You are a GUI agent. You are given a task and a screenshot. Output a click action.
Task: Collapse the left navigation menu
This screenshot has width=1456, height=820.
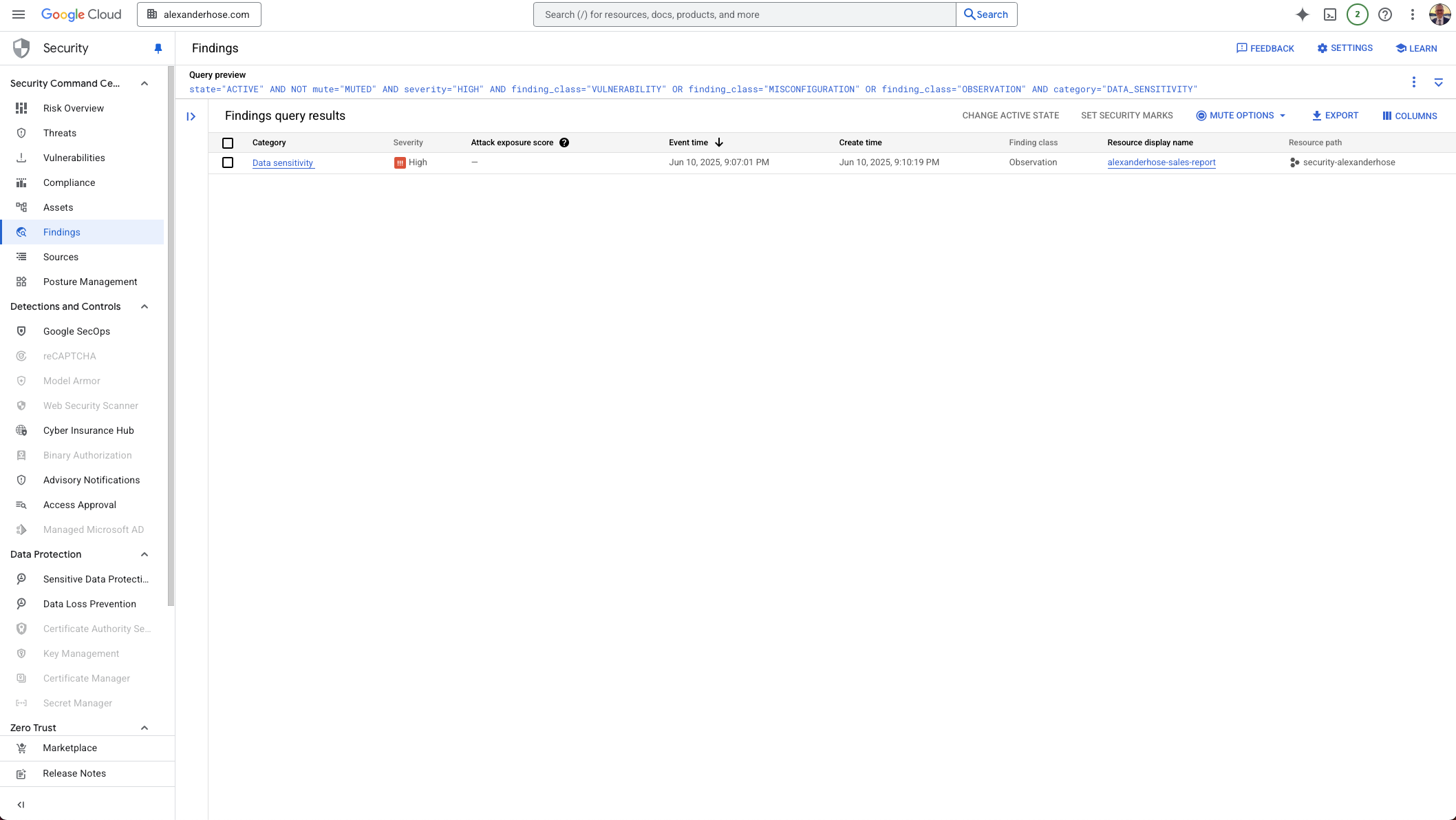[x=21, y=804]
